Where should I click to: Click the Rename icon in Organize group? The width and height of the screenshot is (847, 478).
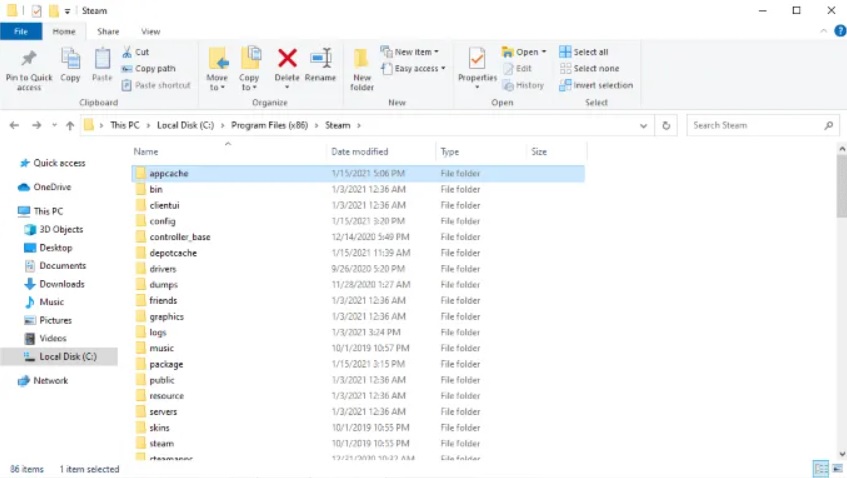tap(320, 60)
